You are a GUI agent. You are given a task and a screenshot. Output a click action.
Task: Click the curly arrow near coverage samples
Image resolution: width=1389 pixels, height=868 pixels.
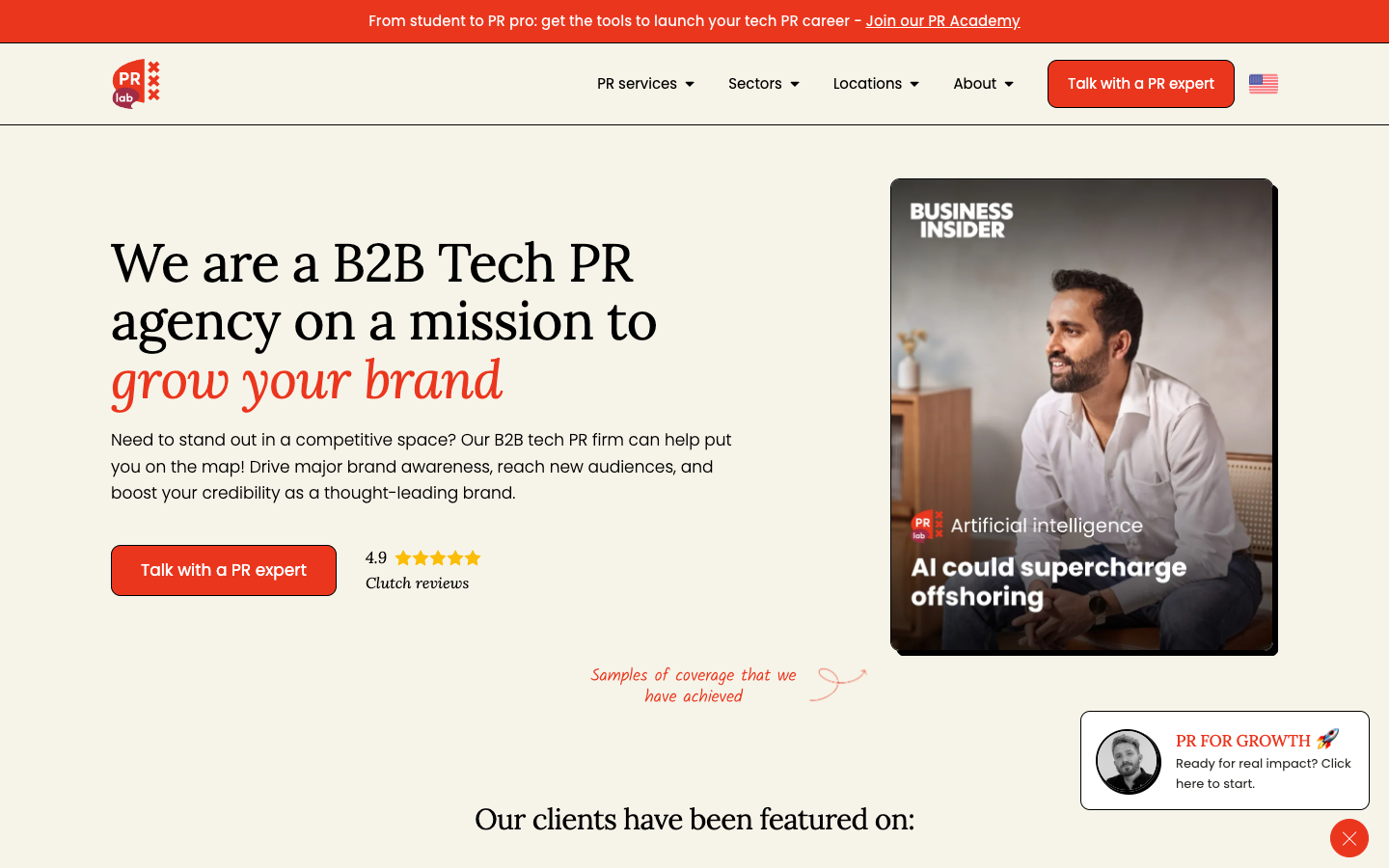click(837, 683)
